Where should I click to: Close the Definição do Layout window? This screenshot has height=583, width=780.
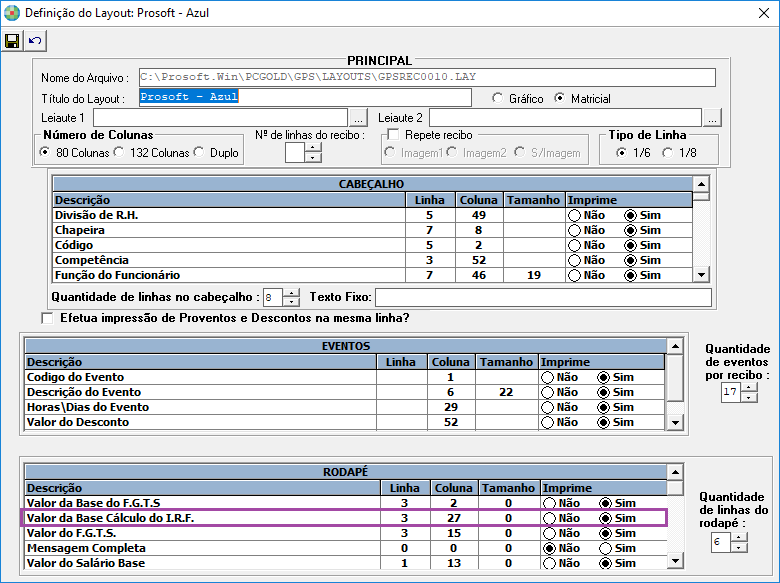(x=764, y=13)
